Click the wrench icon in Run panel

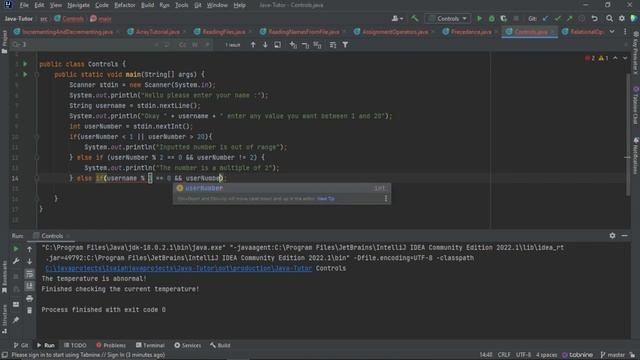point(16,261)
